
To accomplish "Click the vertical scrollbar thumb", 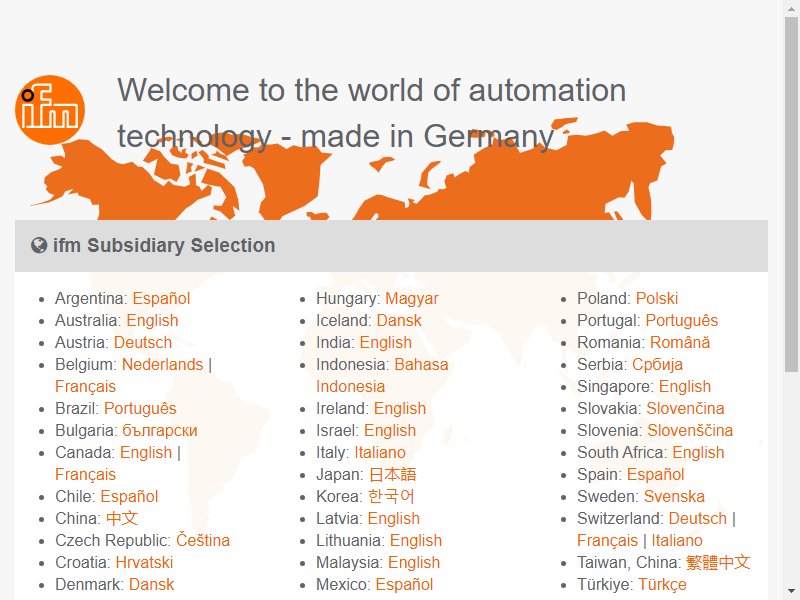I will (x=791, y=194).
